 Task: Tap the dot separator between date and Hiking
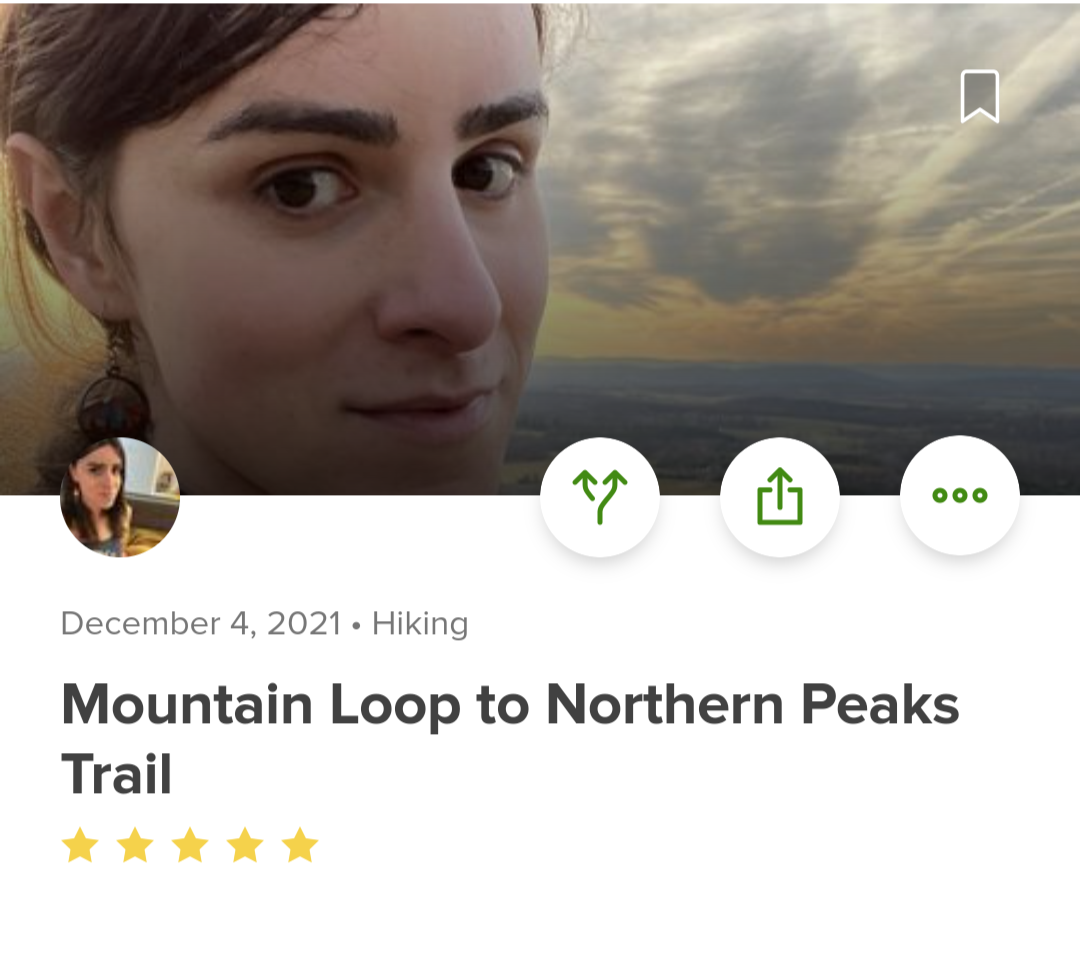[x=356, y=626]
